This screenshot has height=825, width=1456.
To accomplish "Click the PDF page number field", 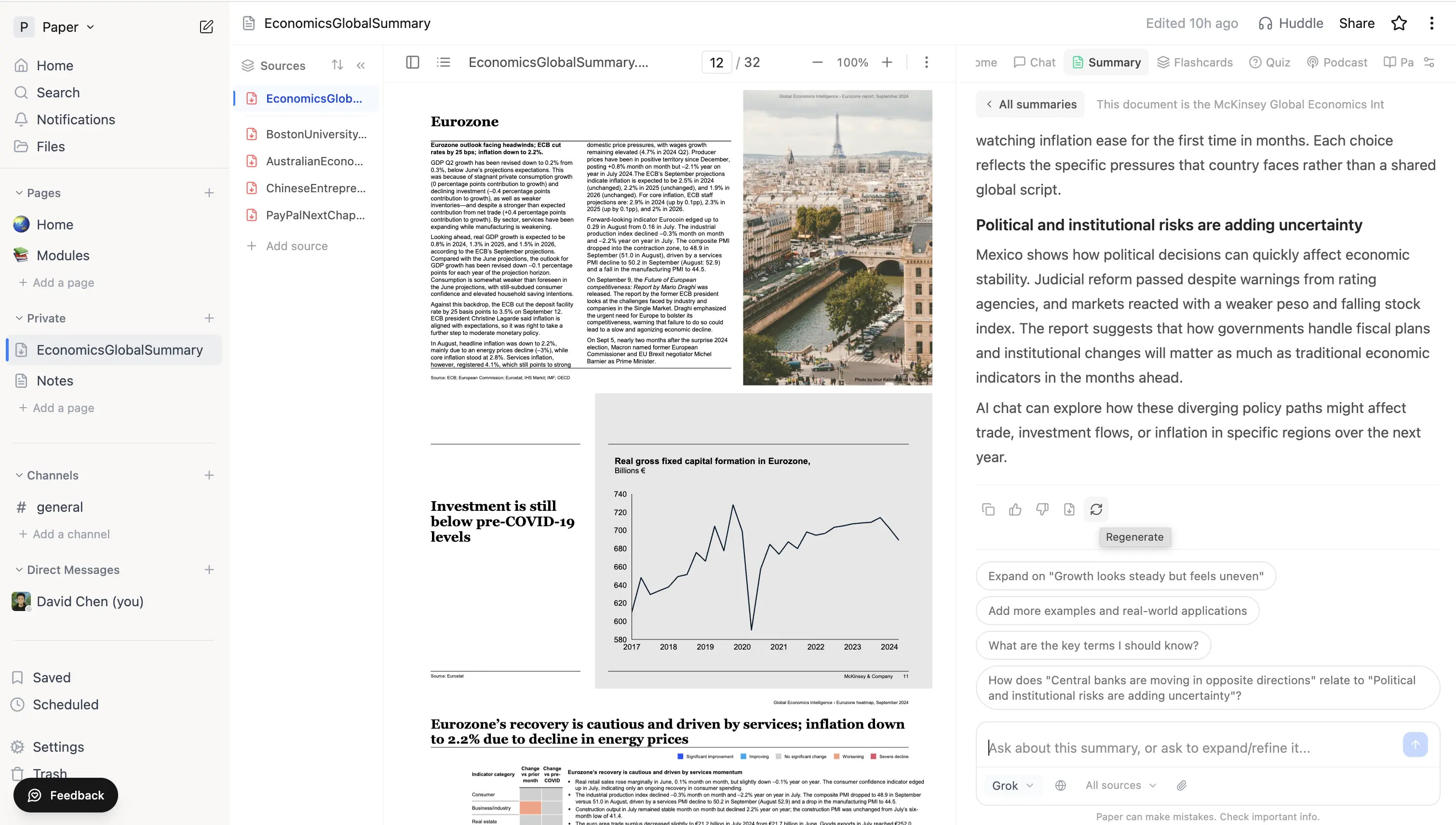I will (716, 62).
